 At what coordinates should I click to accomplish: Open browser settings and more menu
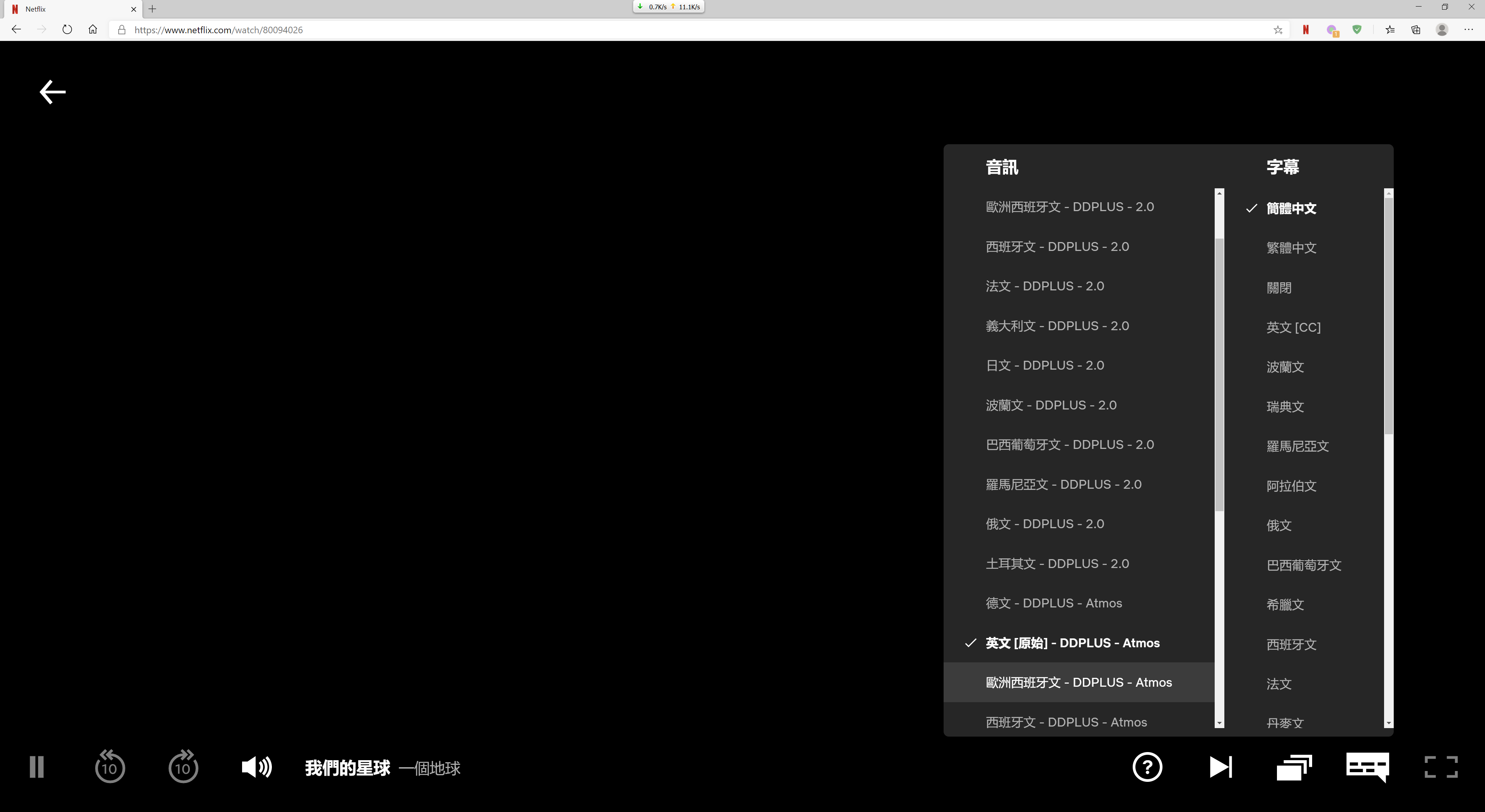[x=1468, y=29]
